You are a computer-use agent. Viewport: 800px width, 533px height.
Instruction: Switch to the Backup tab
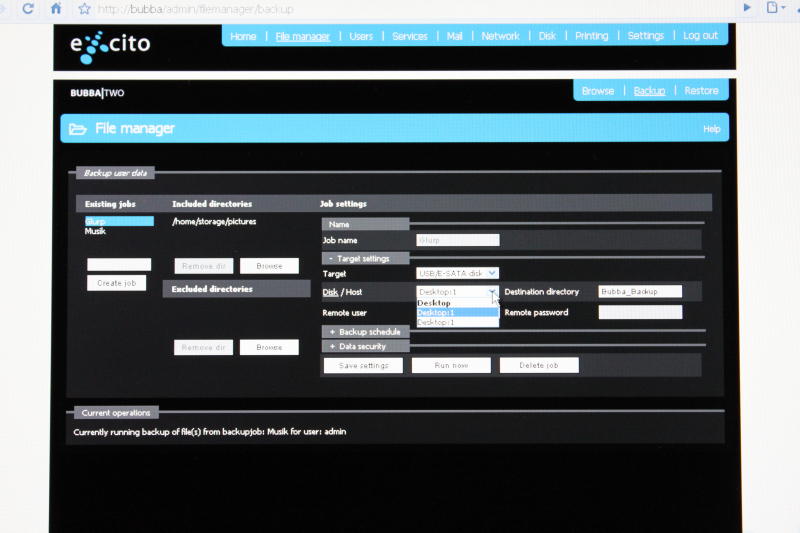(x=649, y=91)
